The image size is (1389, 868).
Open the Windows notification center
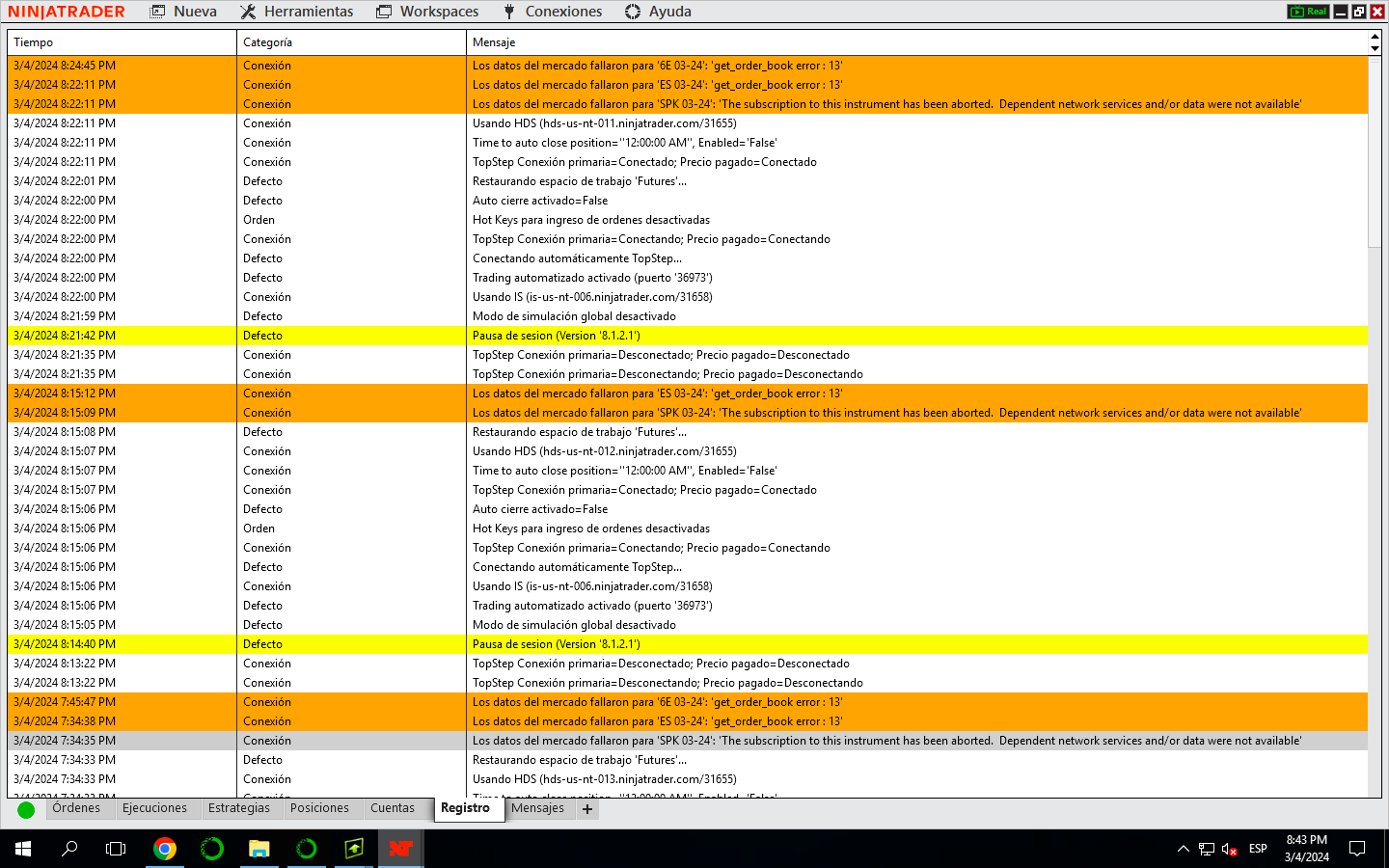(x=1357, y=849)
